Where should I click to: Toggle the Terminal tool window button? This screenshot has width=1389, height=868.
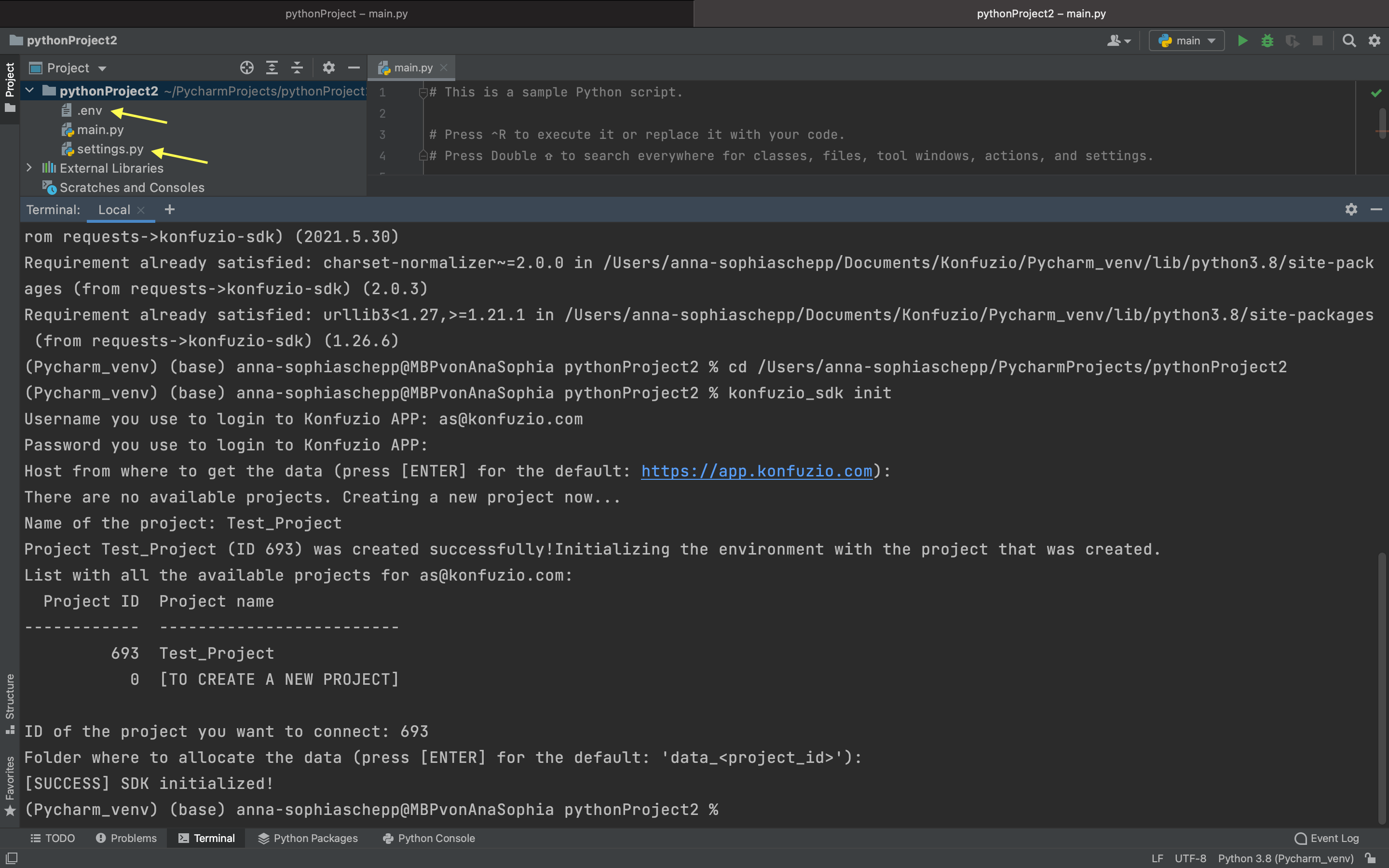(206, 838)
